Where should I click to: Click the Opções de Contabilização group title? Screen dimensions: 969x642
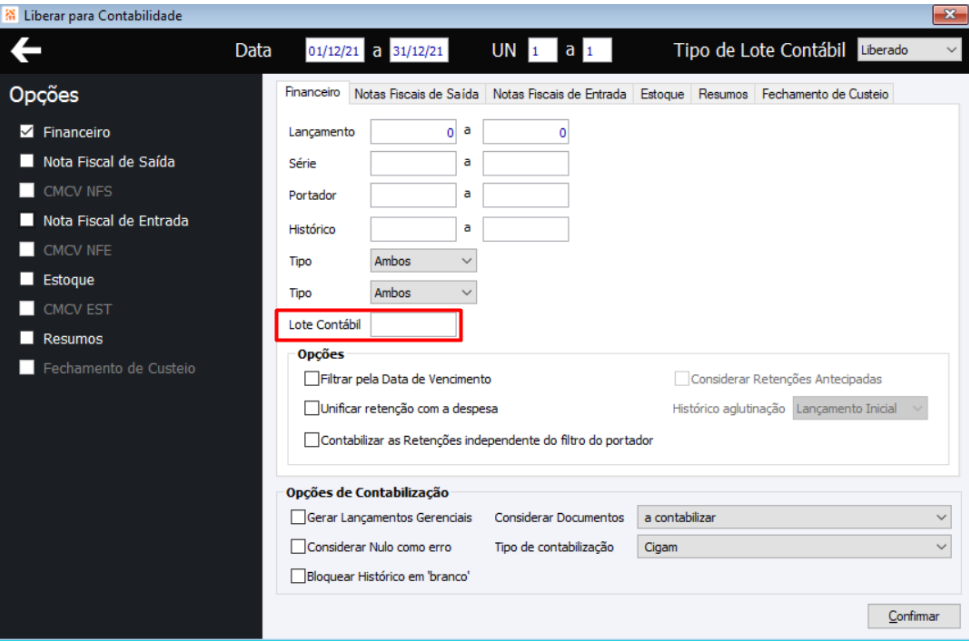pos(367,492)
